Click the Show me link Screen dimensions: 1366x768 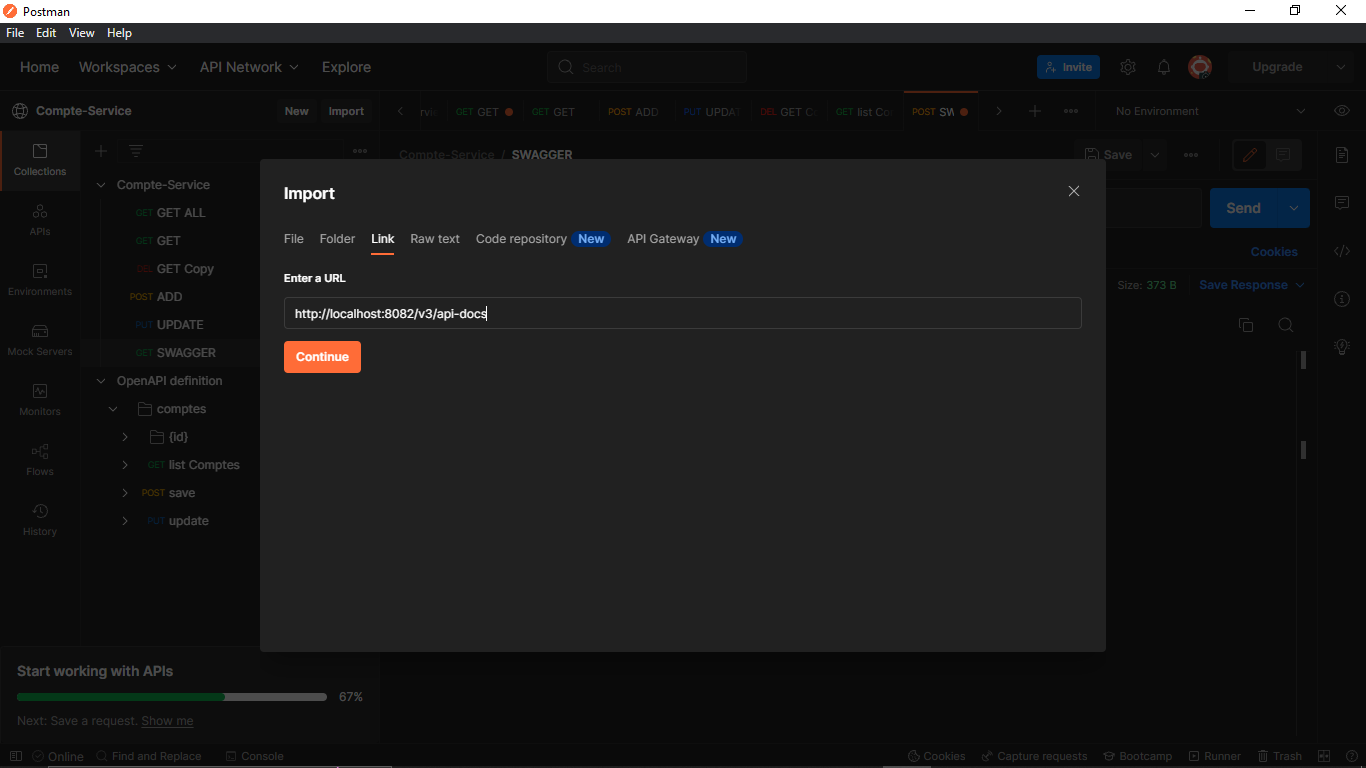[x=167, y=720]
